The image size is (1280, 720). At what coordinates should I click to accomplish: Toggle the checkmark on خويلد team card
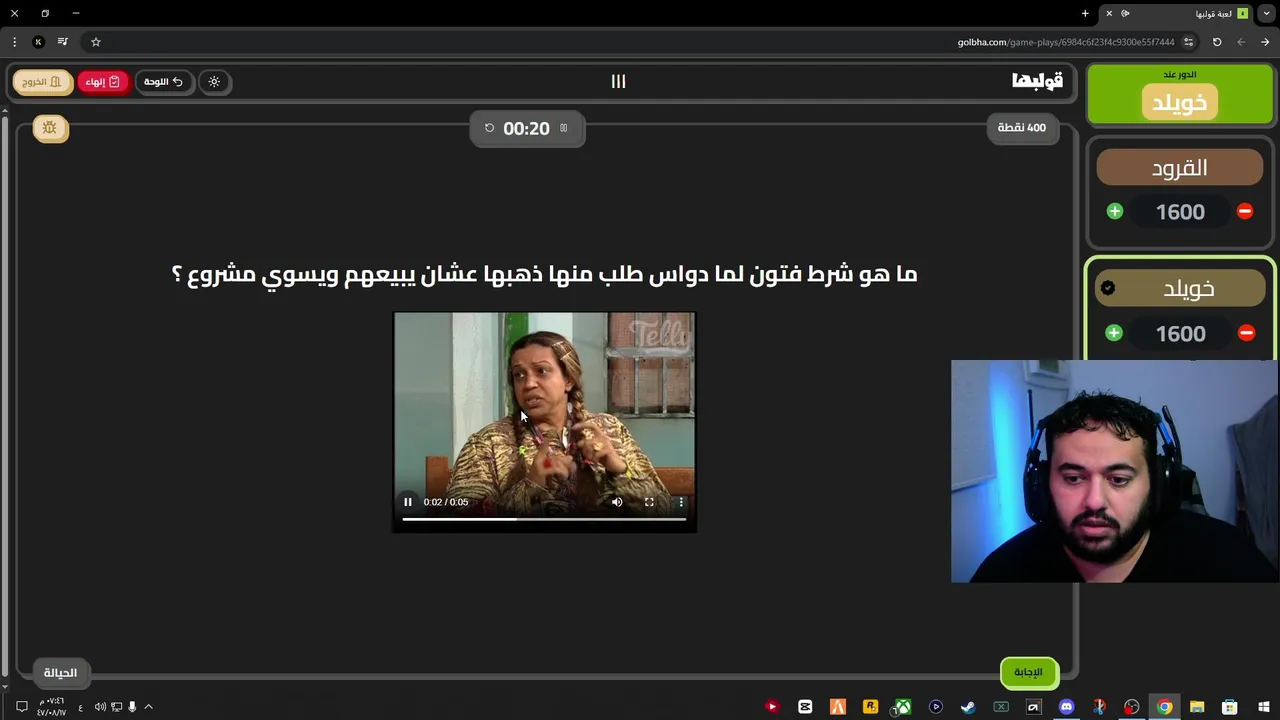(1108, 288)
